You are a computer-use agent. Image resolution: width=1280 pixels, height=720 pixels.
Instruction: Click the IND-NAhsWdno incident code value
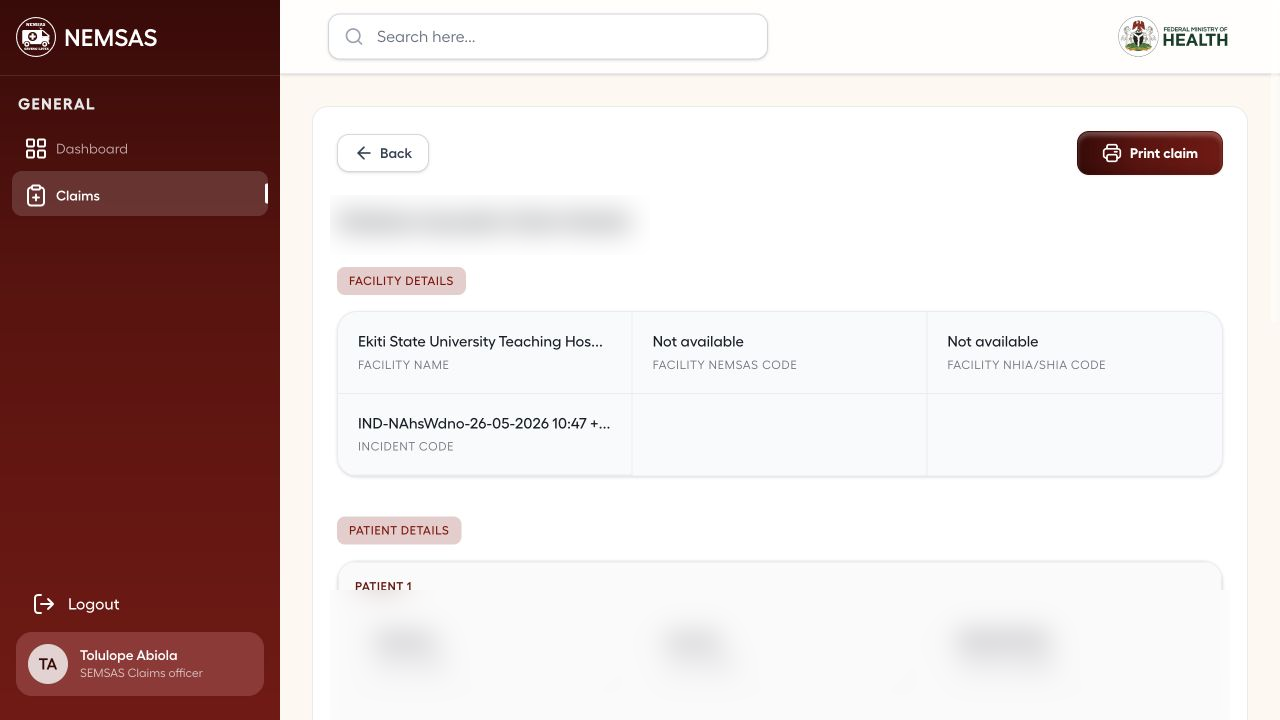[484, 424]
